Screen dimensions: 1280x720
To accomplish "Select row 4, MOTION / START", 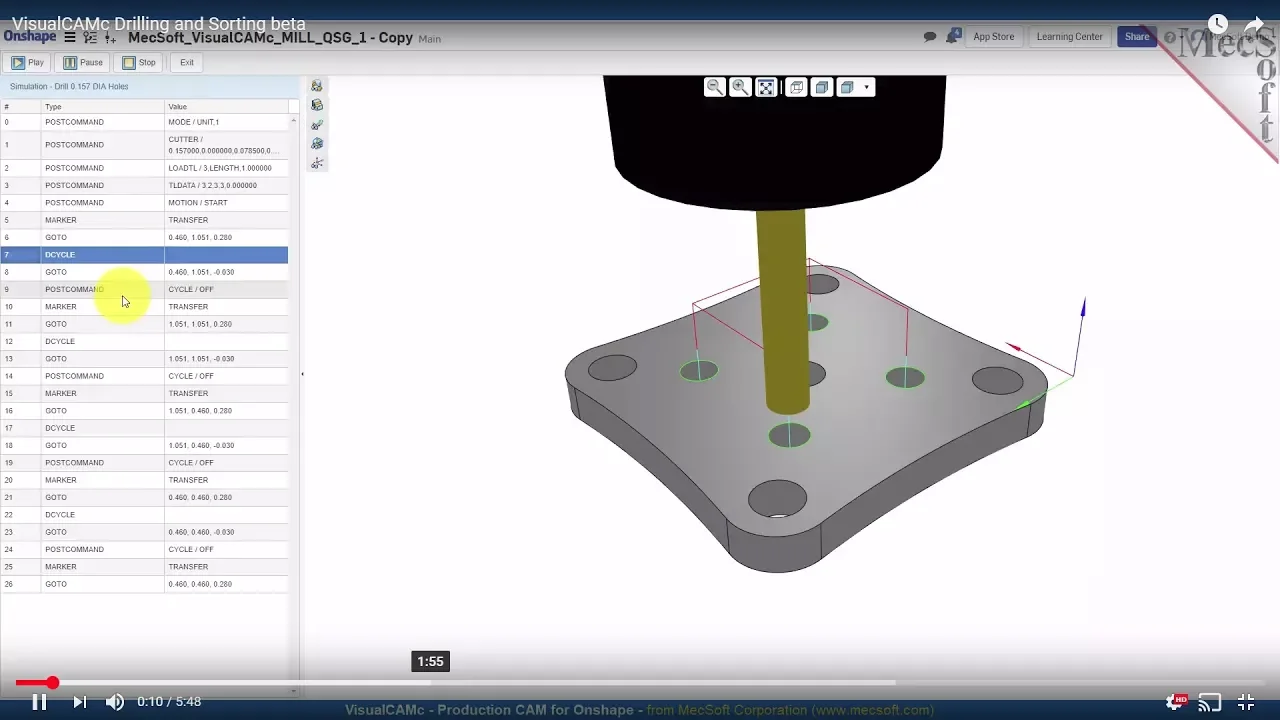I will [x=144, y=202].
